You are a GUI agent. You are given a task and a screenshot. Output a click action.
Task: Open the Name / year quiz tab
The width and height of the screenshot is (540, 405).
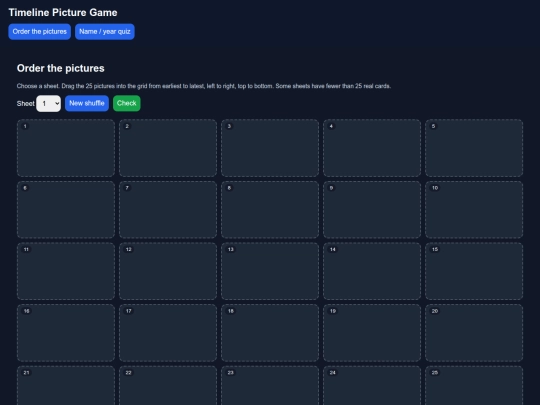(105, 32)
